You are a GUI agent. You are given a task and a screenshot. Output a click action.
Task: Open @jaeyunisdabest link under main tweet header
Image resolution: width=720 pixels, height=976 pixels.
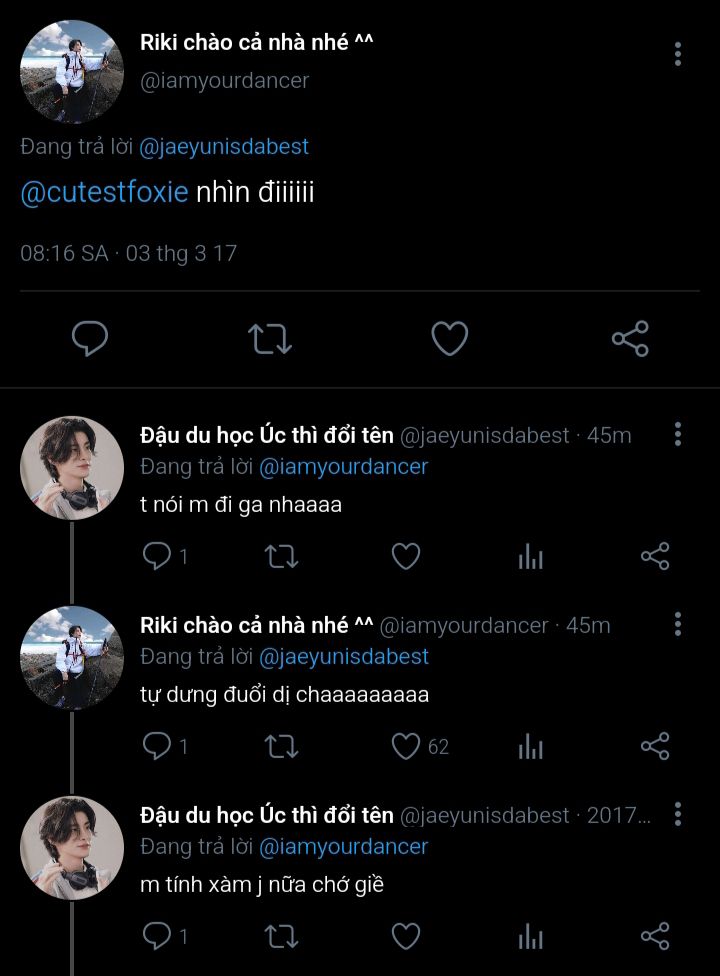click(x=223, y=147)
